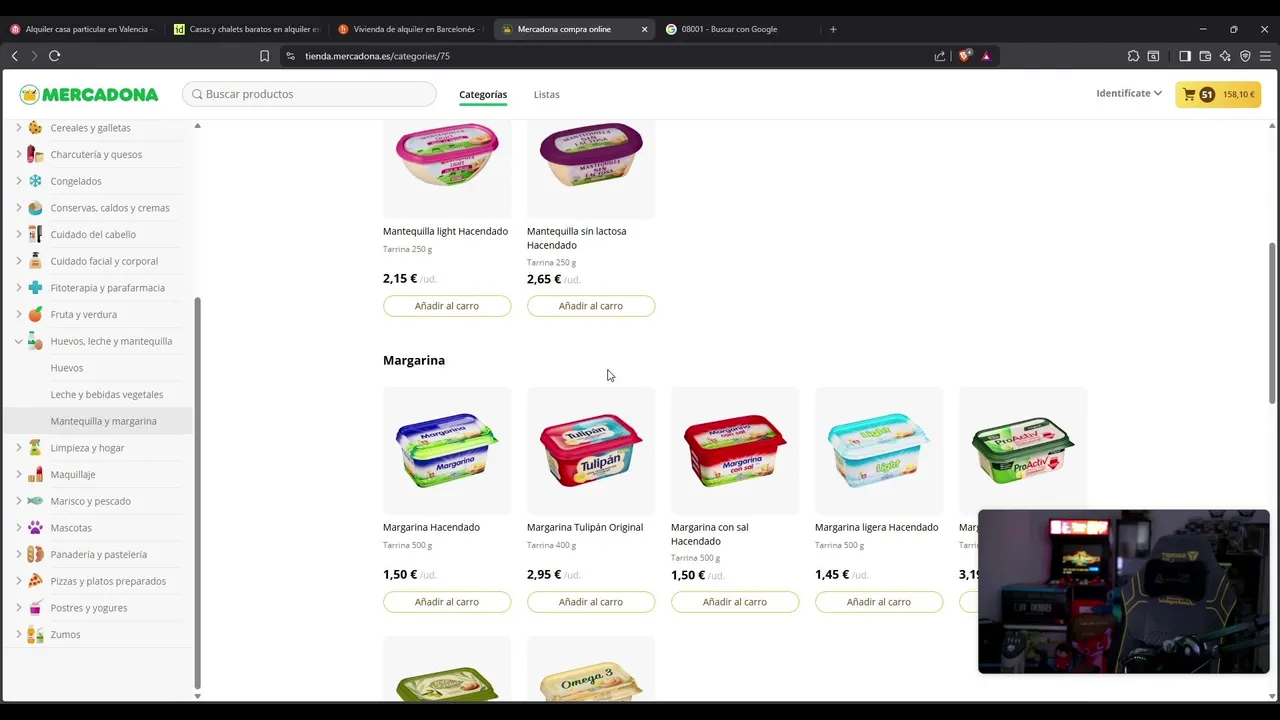Click the Mercadona logo
The image size is (1280, 720).
[x=89, y=94]
